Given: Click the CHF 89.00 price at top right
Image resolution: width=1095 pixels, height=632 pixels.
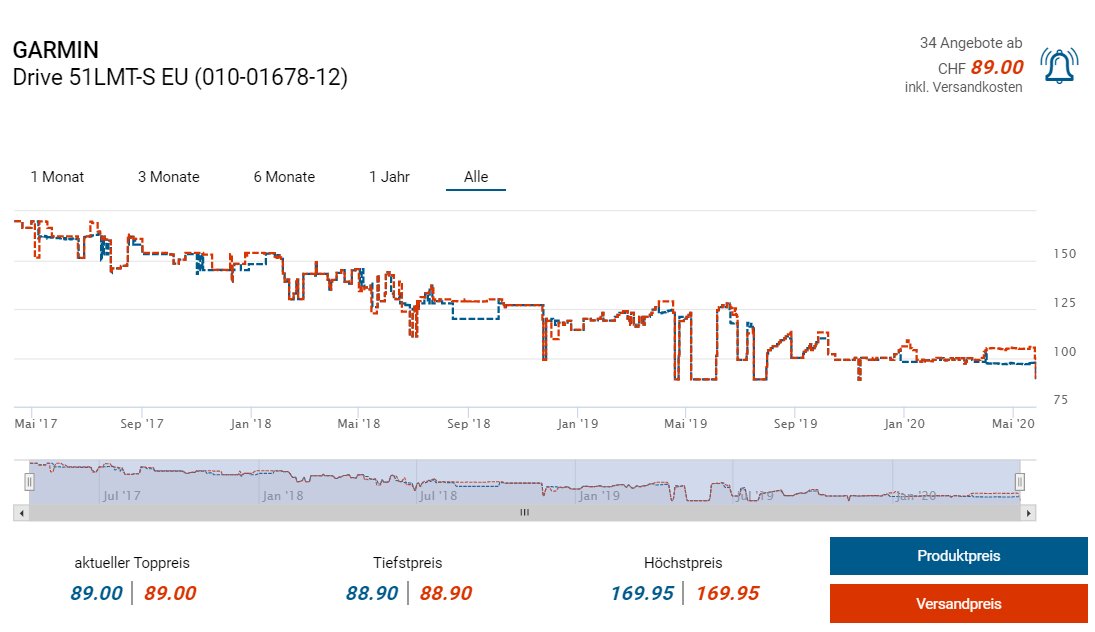Looking at the screenshot, I should click(x=980, y=67).
